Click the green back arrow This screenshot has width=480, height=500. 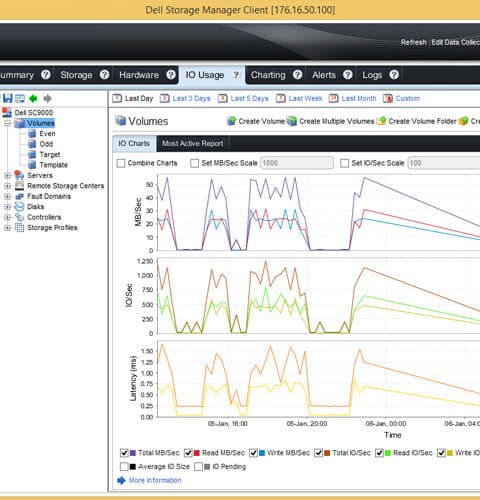pyautogui.click(x=33, y=98)
